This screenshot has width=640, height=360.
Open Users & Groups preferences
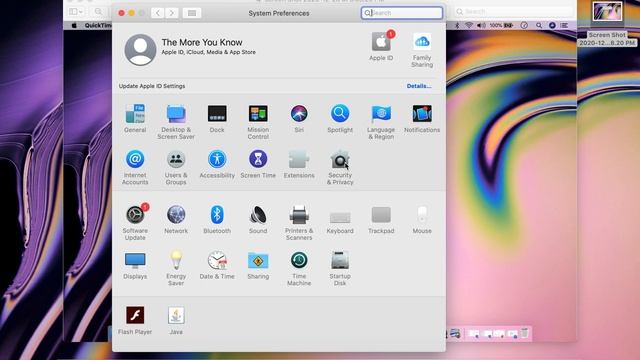[176, 159]
